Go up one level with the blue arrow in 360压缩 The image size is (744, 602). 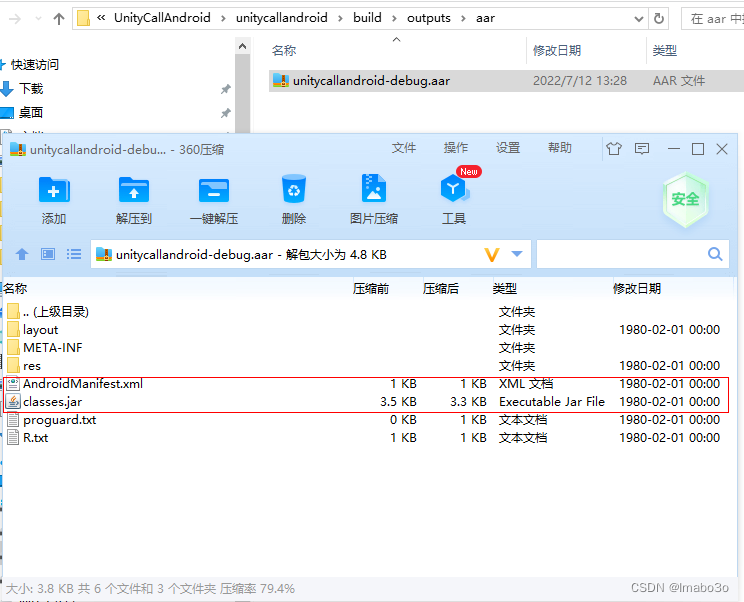22,254
